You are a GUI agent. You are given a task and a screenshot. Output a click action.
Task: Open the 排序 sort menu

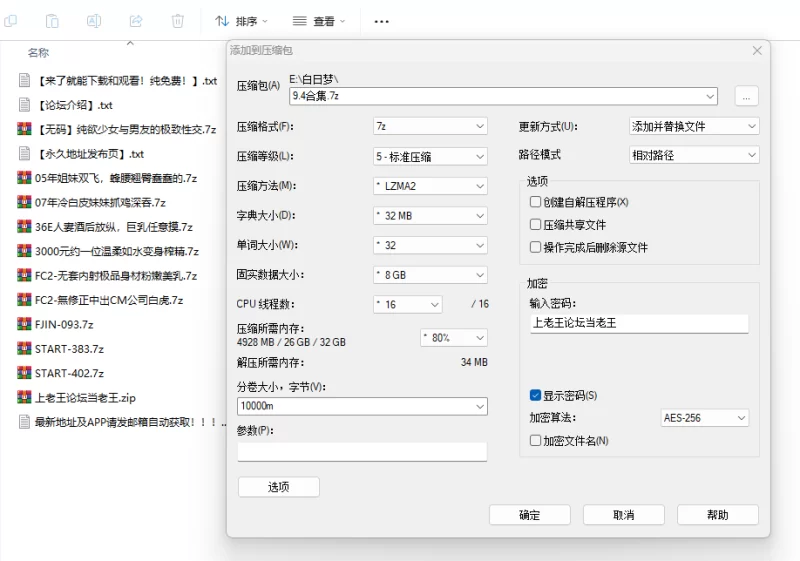pos(241,21)
